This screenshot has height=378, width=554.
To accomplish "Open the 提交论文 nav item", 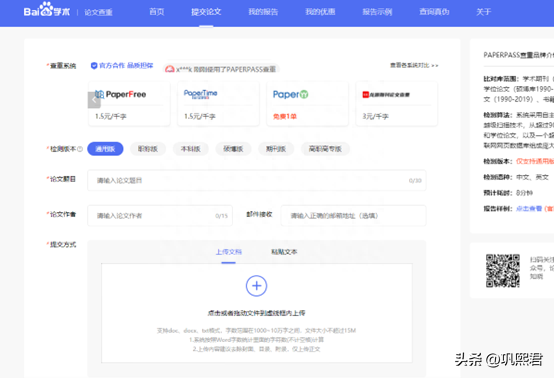I will [206, 12].
